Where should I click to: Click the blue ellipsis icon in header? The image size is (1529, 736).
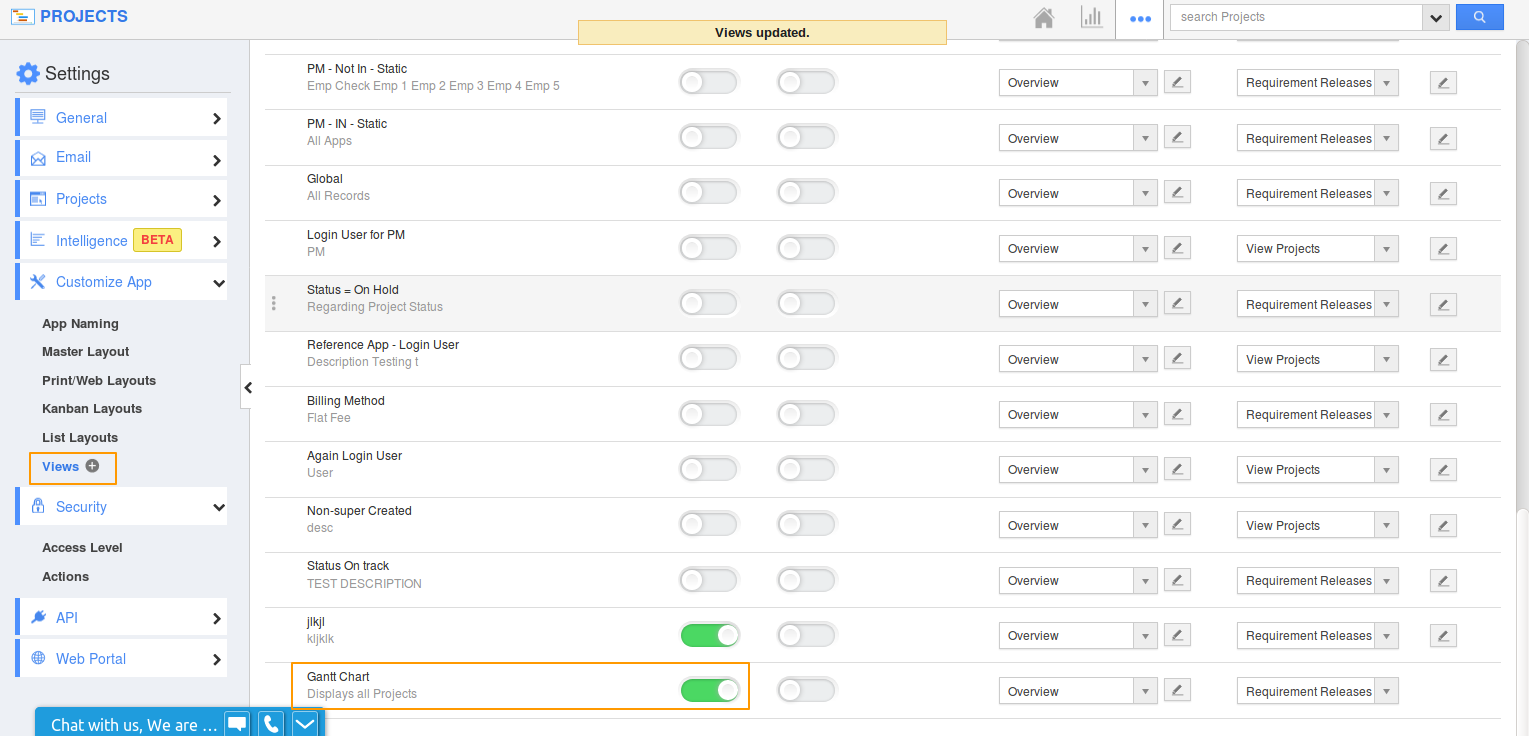[1140, 17]
